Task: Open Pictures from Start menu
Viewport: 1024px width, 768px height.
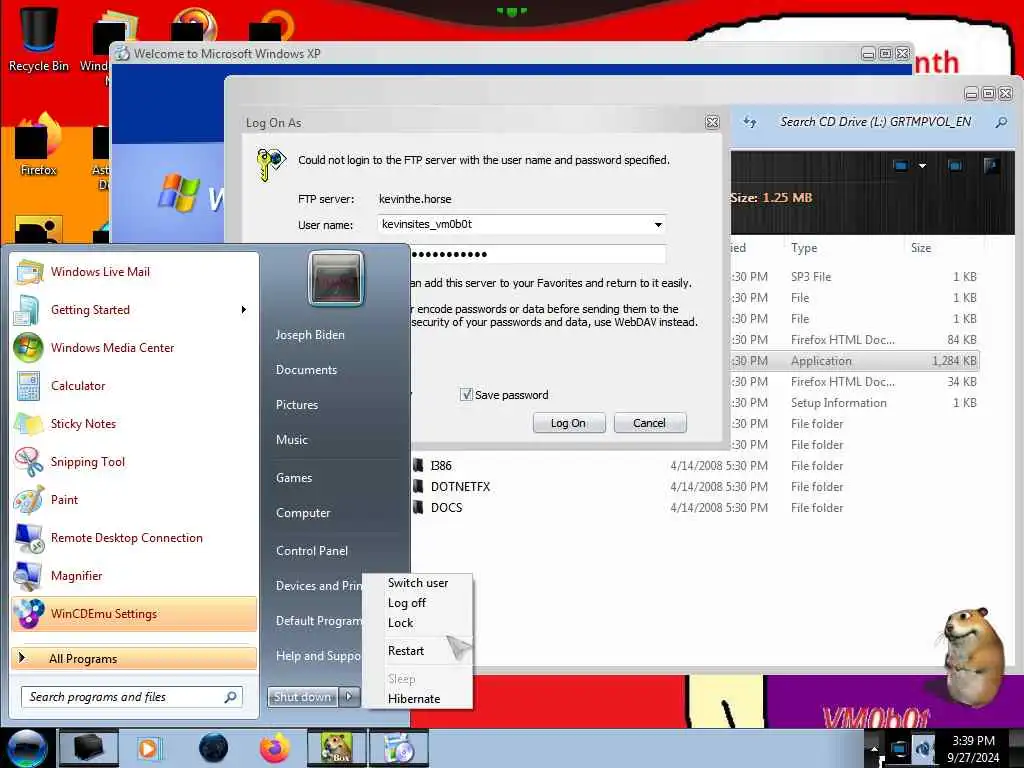Action: point(296,405)
